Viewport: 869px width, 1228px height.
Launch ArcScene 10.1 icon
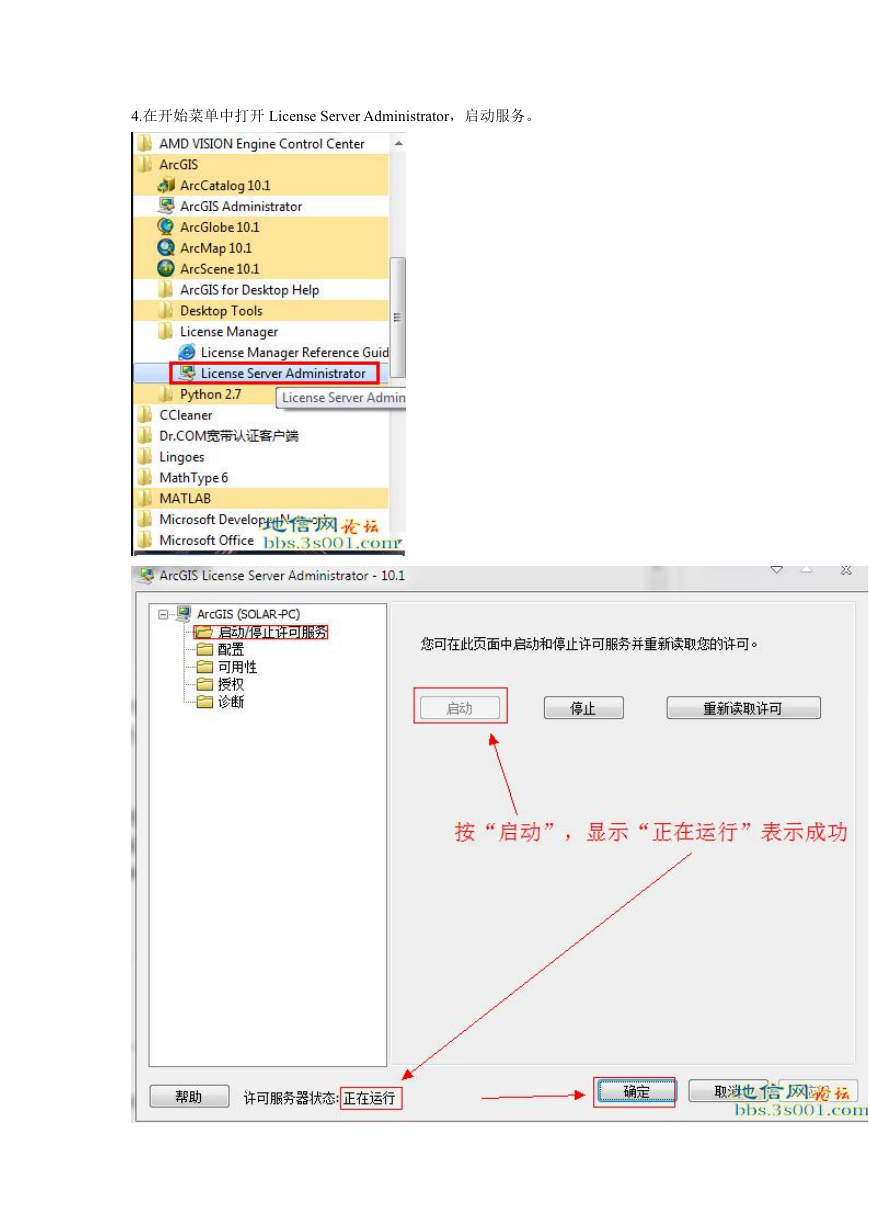(166, 269)
